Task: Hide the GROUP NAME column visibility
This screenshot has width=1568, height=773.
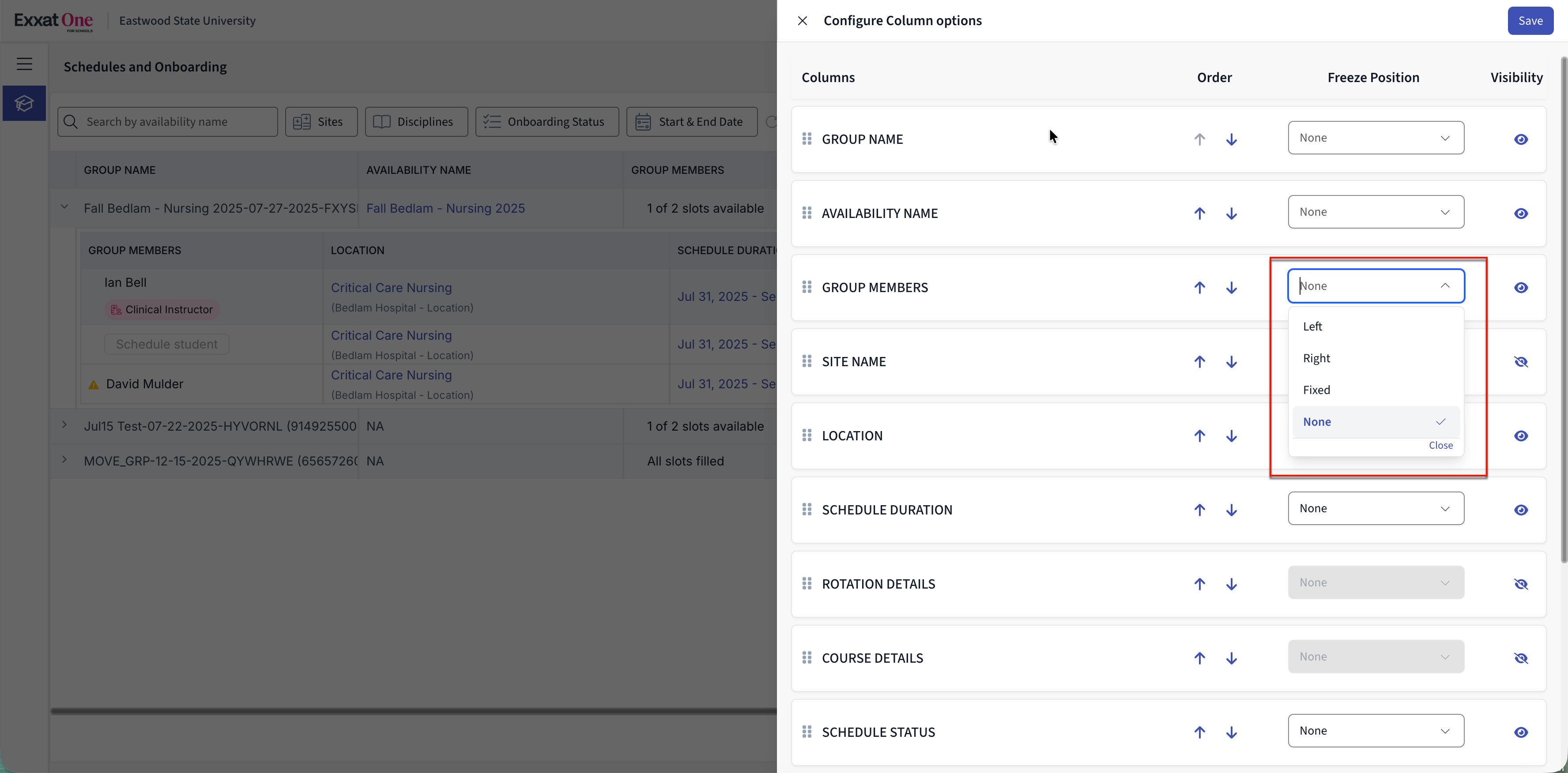Action: pyautogui.click(x=1520, y=139)
